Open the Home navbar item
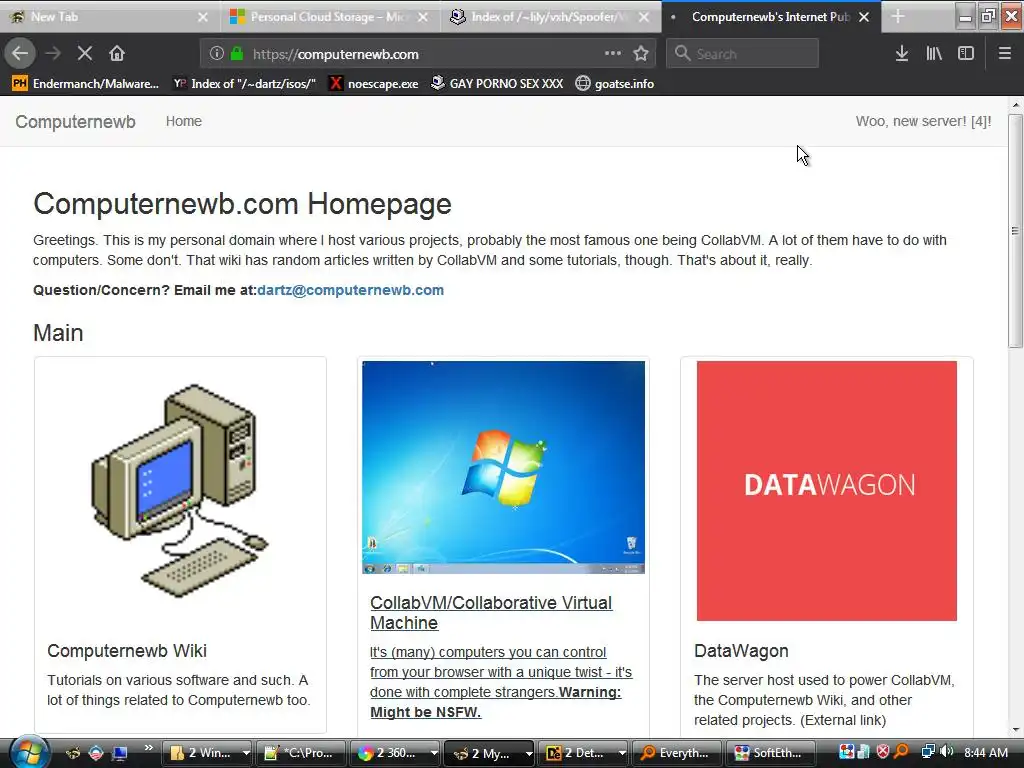The image size is (1024, 768). tap(184, 121)
